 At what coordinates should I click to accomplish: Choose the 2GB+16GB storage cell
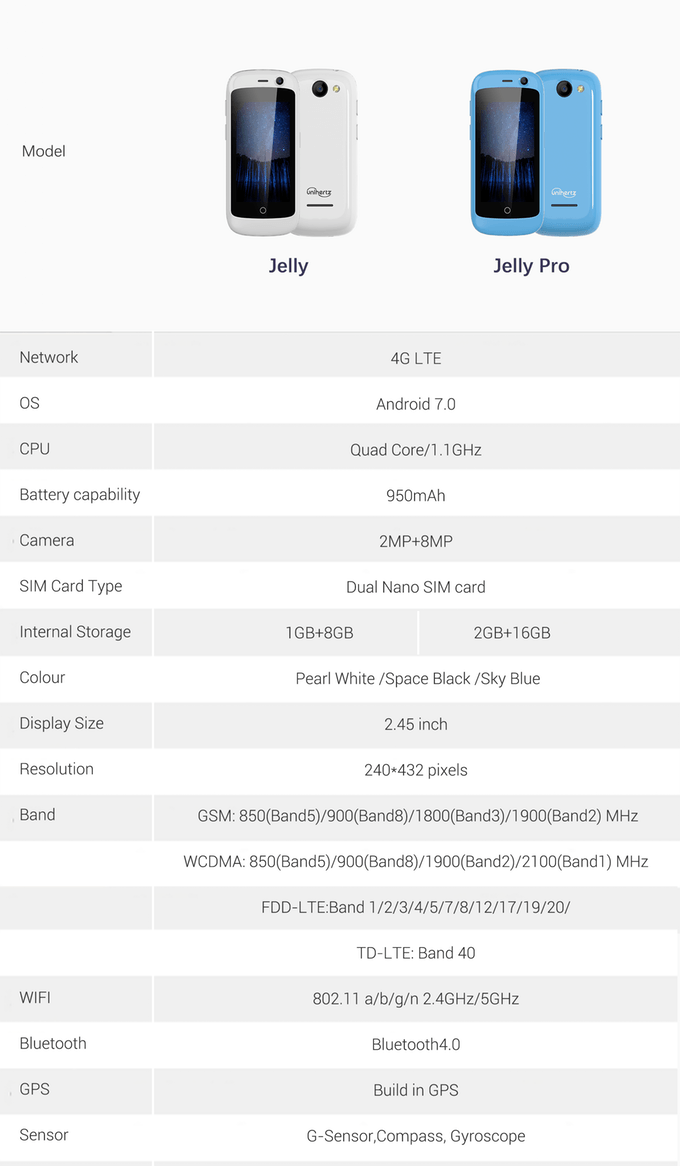pos(512,633)
